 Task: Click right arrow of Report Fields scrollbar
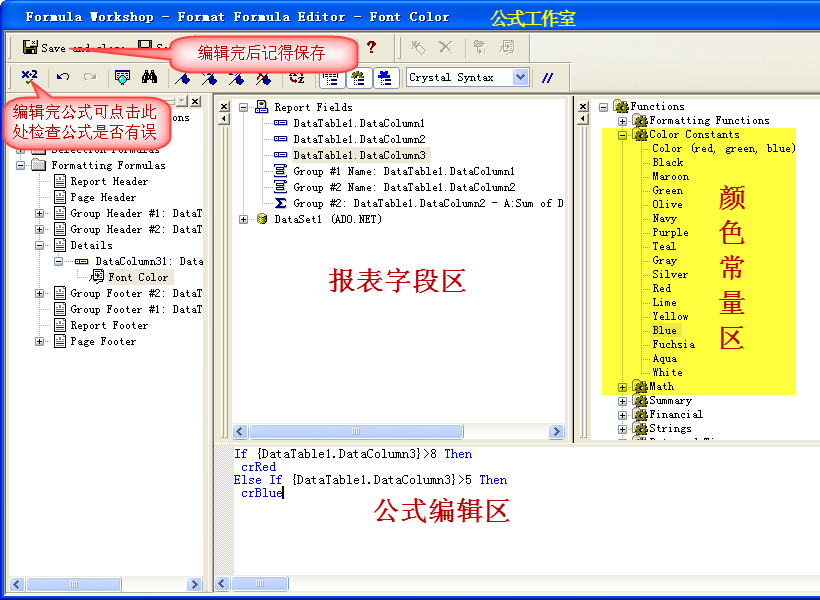coord(556,432)
